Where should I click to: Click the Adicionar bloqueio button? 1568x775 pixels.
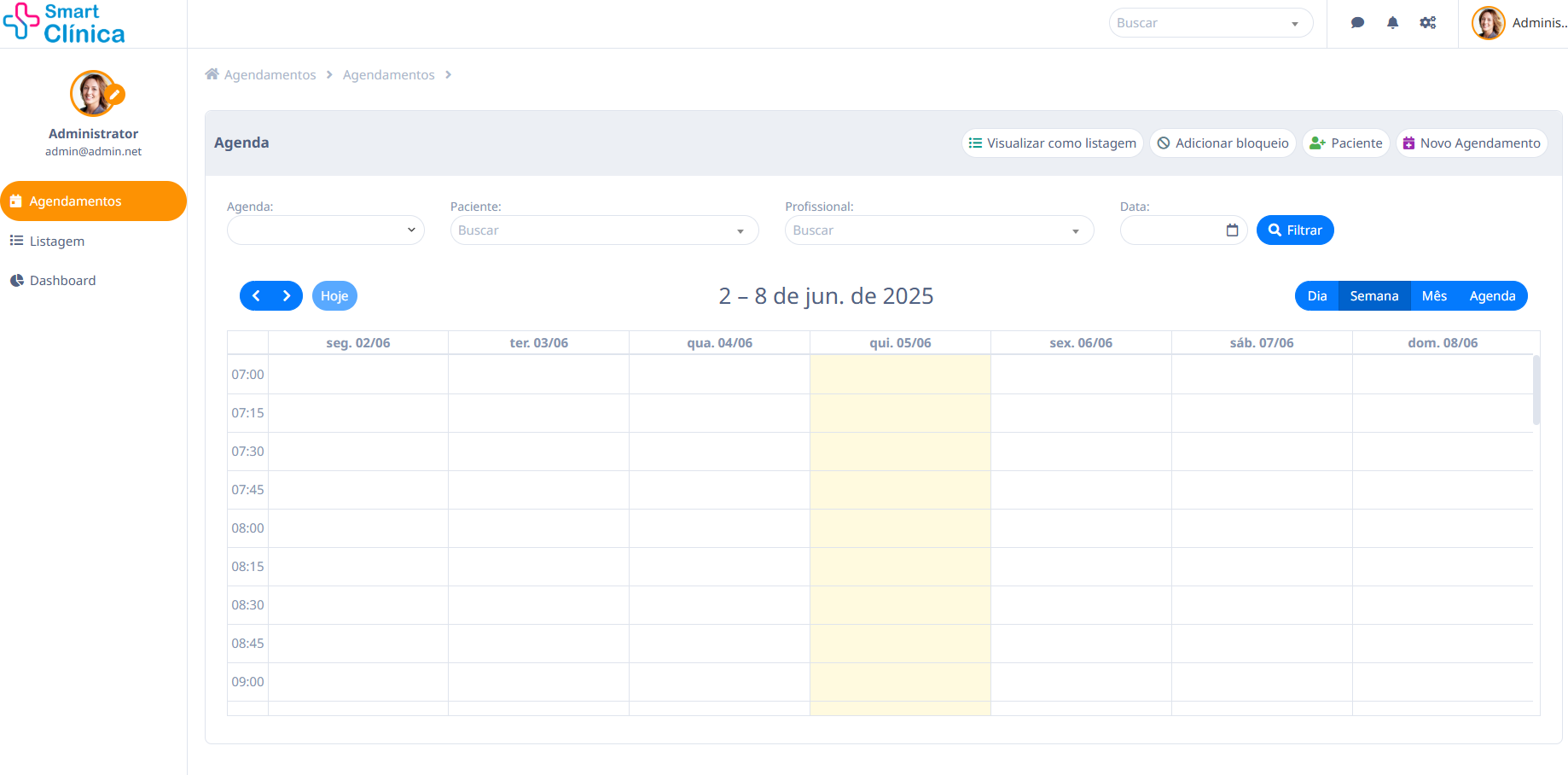(1222, 143)
